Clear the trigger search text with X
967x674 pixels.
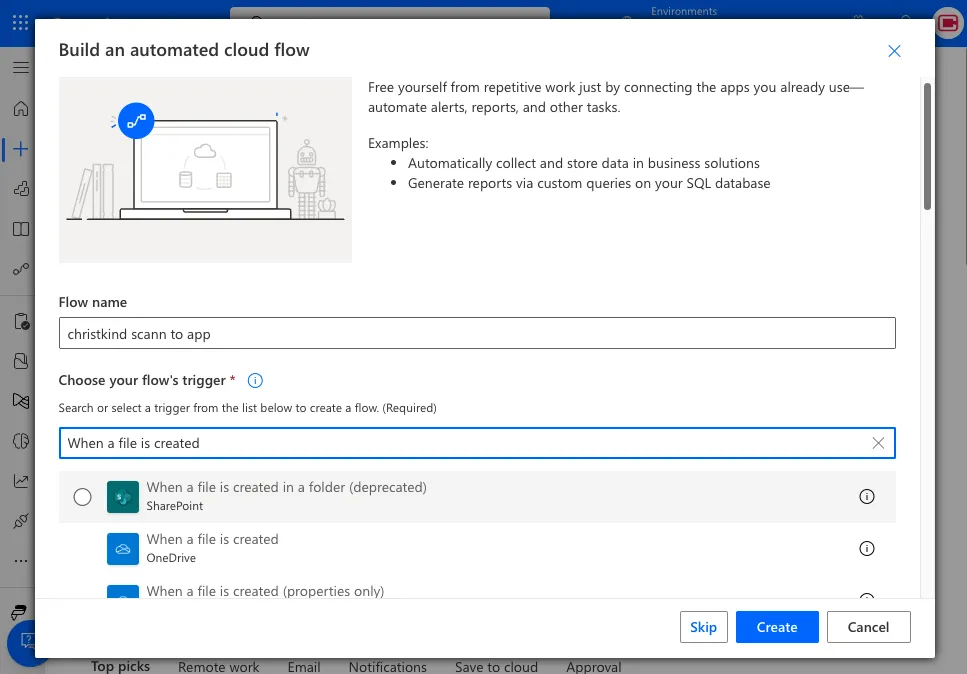click(878, 443)
